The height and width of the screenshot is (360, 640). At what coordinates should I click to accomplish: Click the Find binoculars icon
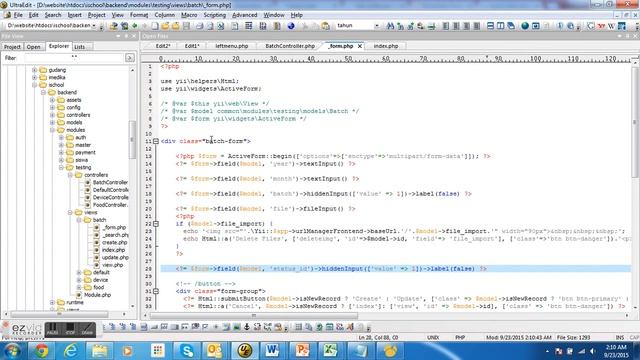[x=390, y=26]
